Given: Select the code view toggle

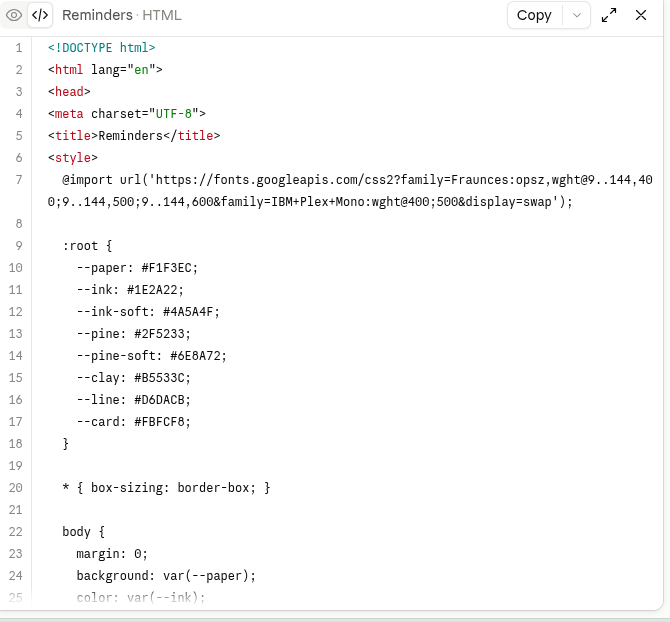Looking at the screenshot, I should click(x=40, y=15).
